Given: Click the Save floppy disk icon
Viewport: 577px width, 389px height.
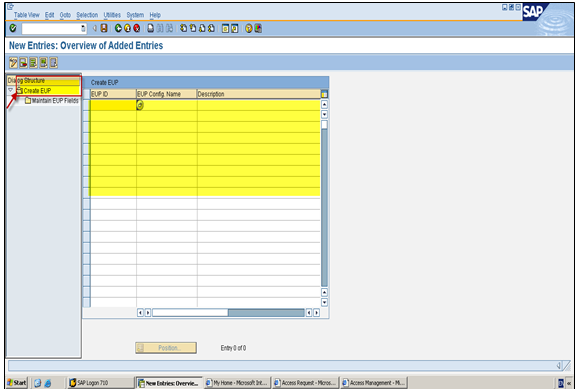Looking at the screenshot, I should point(104,28).
